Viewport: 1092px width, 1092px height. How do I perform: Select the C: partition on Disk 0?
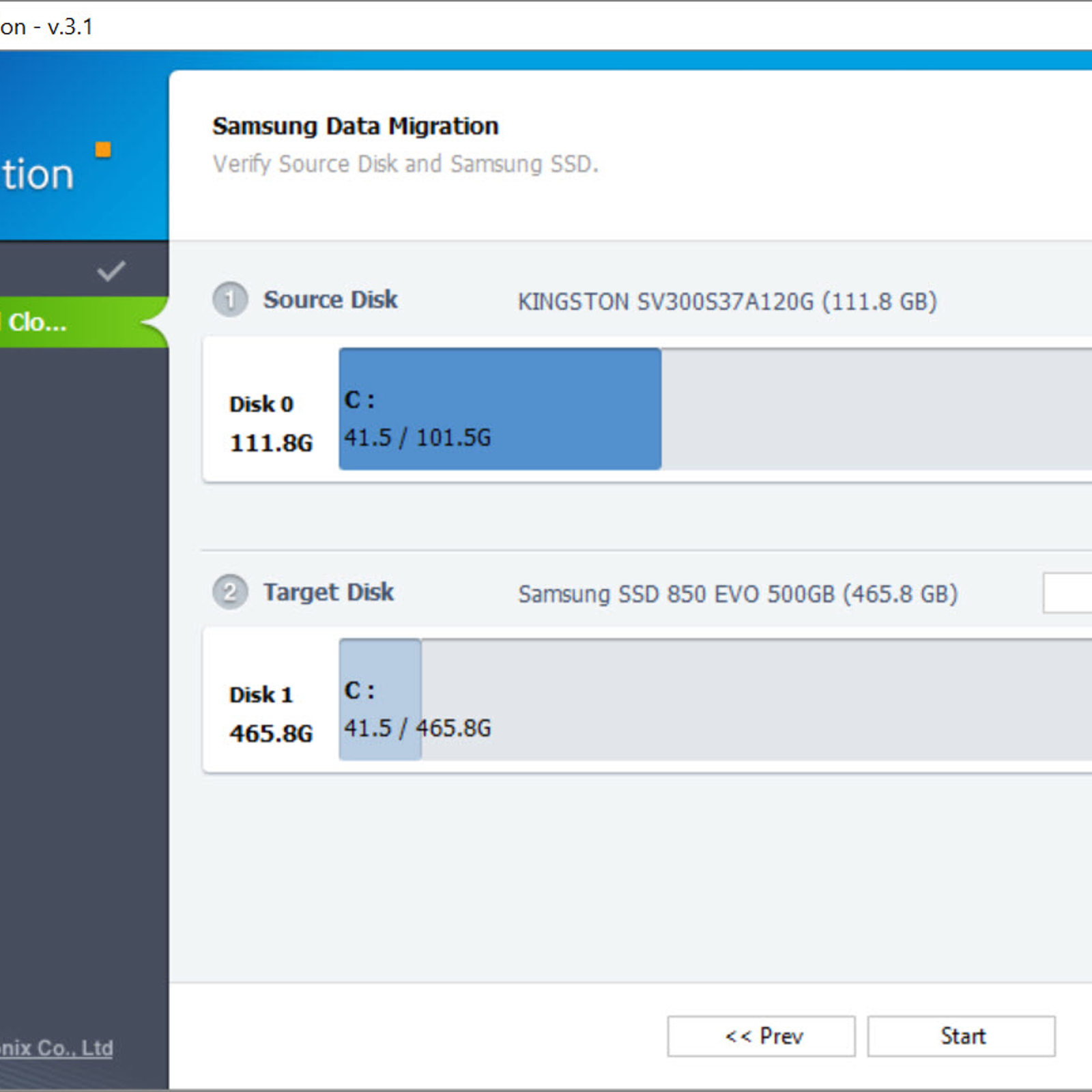tap(500, 409)
